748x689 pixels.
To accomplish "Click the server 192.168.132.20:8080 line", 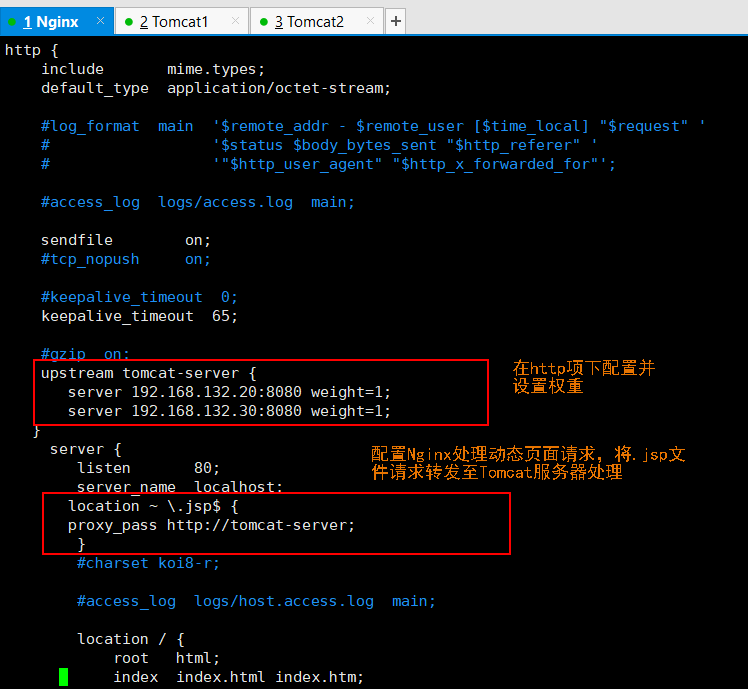I will (x=229, y=392).
